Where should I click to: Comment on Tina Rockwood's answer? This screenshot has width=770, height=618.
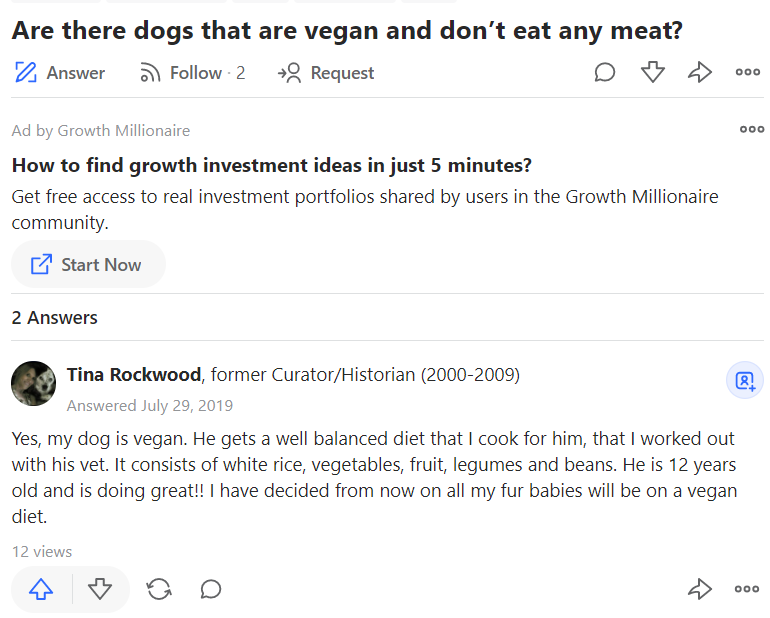tap(211, 589)
